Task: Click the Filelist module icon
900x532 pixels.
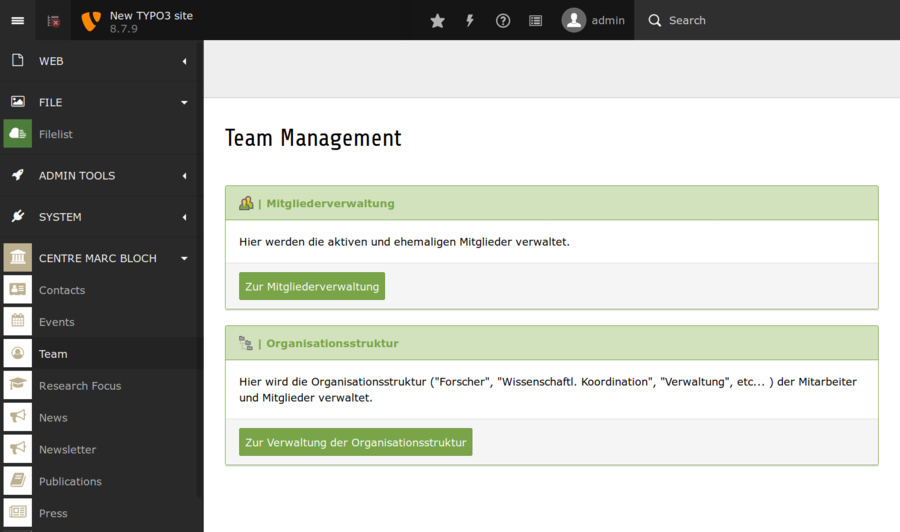Action: (x=18, y=134)
